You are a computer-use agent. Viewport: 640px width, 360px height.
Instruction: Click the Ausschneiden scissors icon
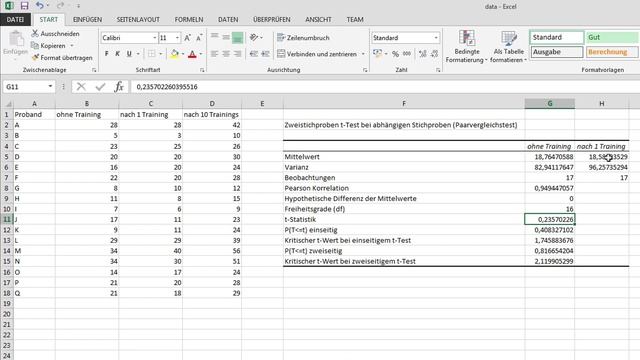pyautogui.click(x=35, y=33)
